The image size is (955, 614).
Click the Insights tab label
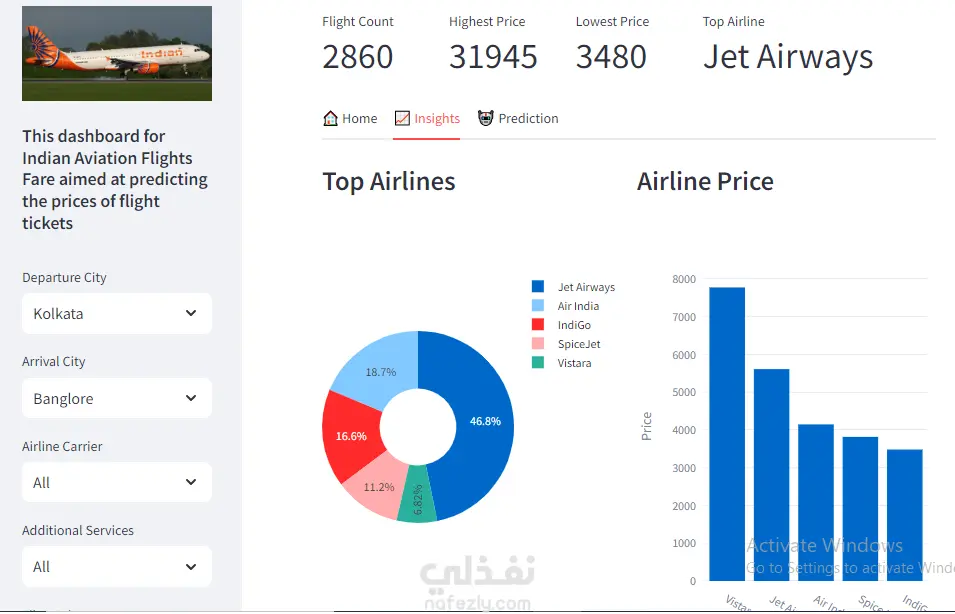click(x=437, y=118)
